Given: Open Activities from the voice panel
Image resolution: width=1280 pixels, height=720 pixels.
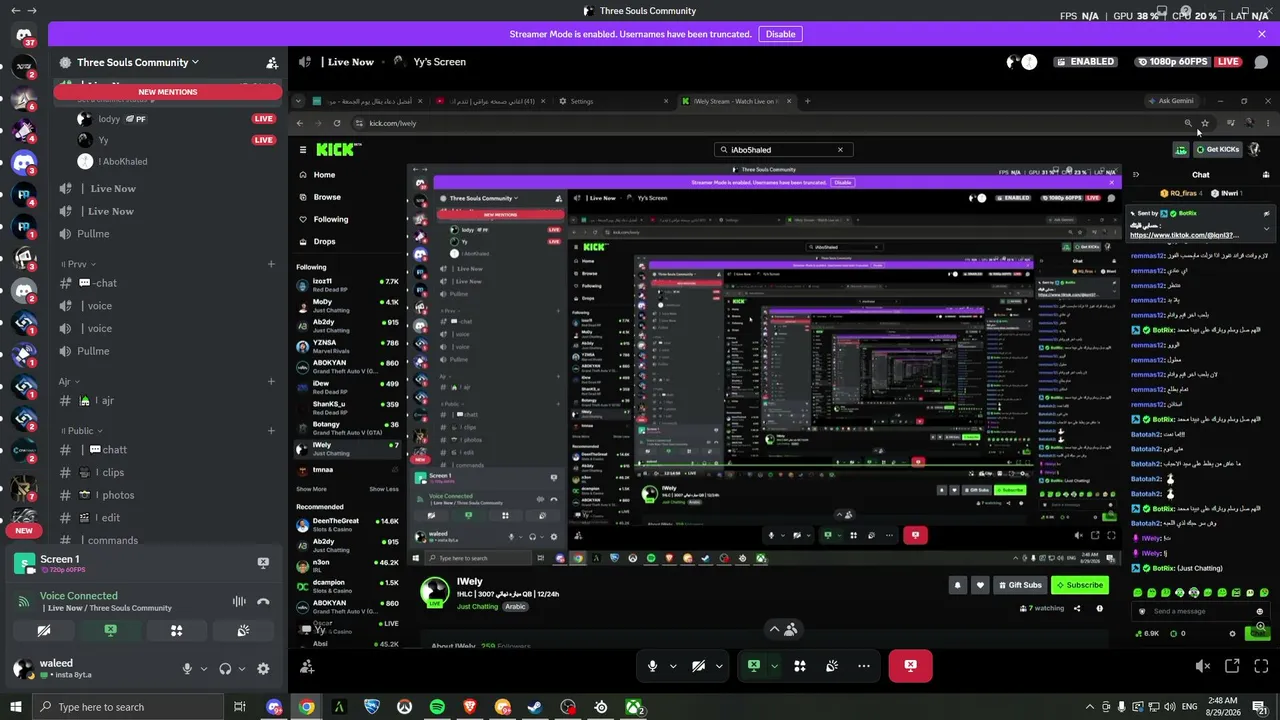Looking at the screenshot, I should click(177, 631).
